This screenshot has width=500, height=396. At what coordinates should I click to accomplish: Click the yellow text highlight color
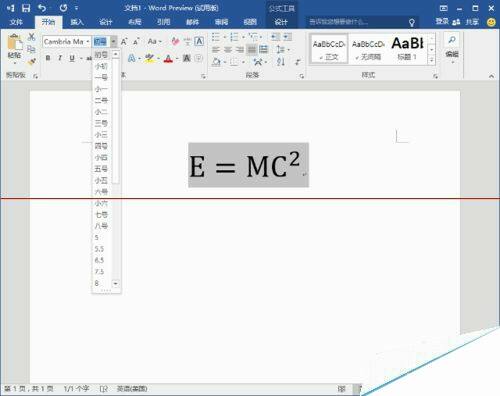click(x=149, y=59)
